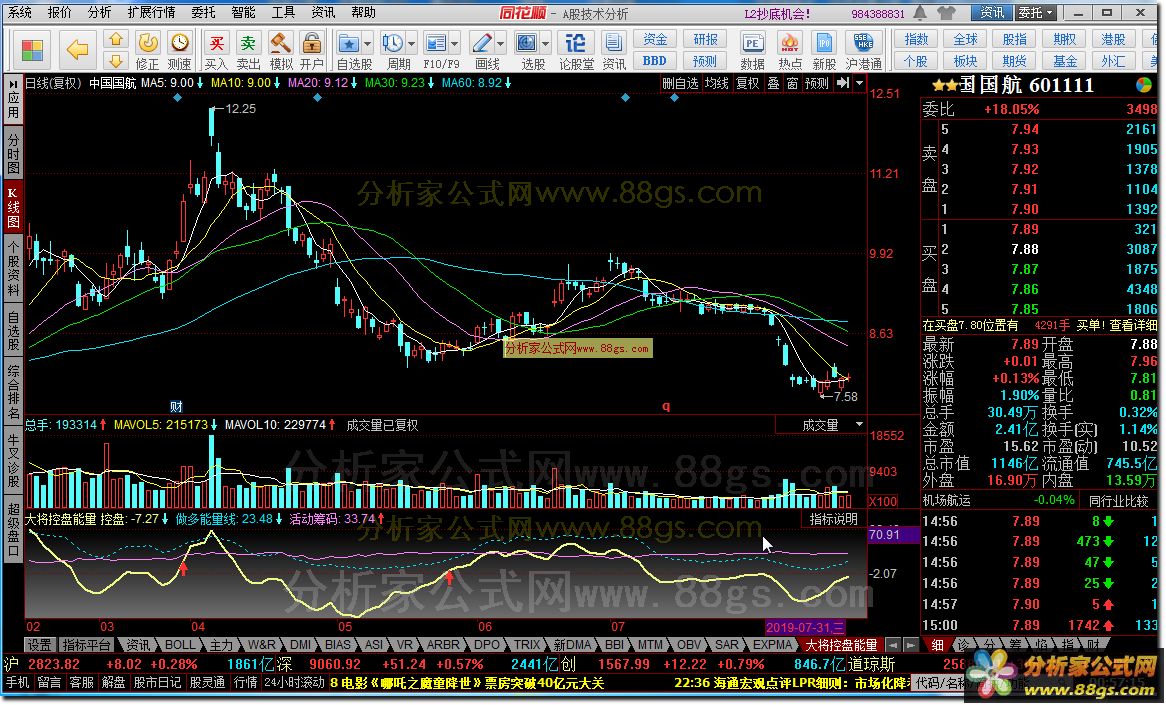Open the 分析 menu
The image size is (1166, 705).
[x=100, y=13]
